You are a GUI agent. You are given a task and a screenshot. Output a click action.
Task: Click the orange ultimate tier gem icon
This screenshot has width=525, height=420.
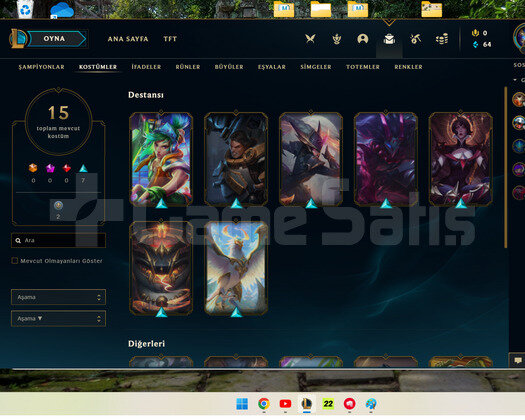33,168
